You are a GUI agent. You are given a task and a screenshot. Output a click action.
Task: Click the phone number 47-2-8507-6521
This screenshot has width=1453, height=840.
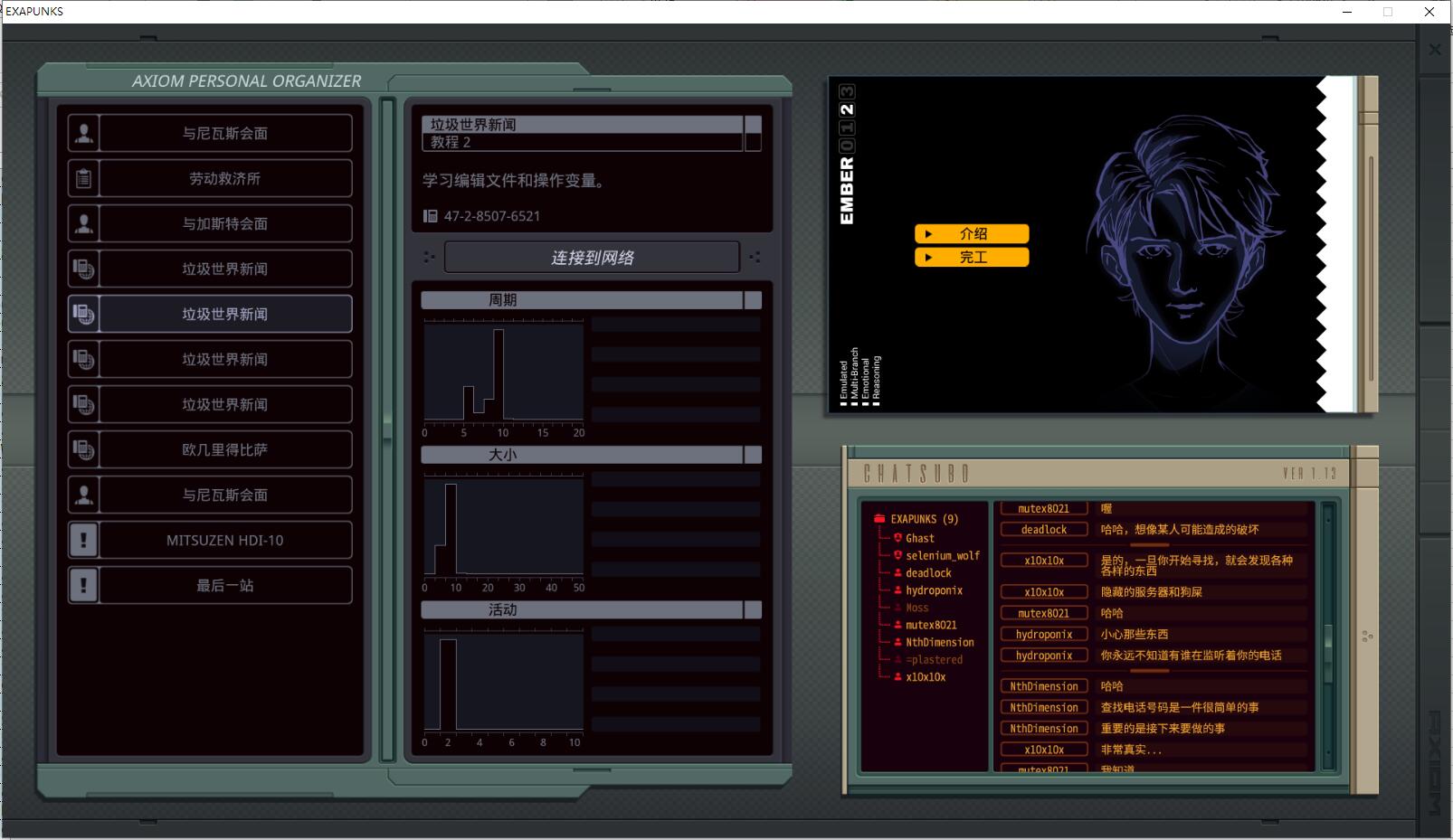click(x=491, y=216)
